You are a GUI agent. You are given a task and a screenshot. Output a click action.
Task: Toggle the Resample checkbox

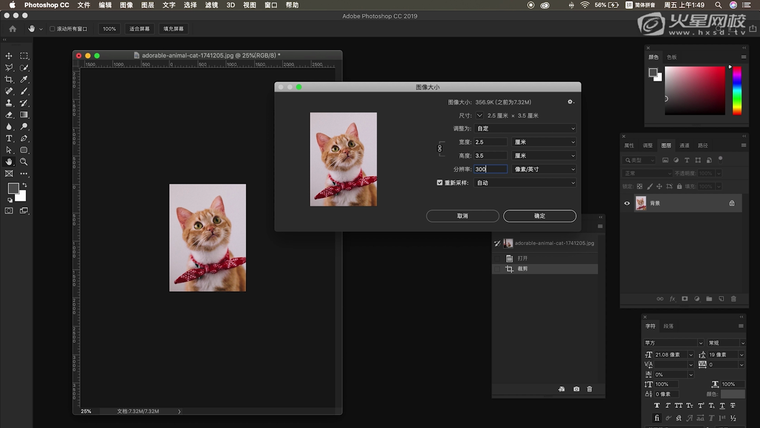click(x=440, y=183)
